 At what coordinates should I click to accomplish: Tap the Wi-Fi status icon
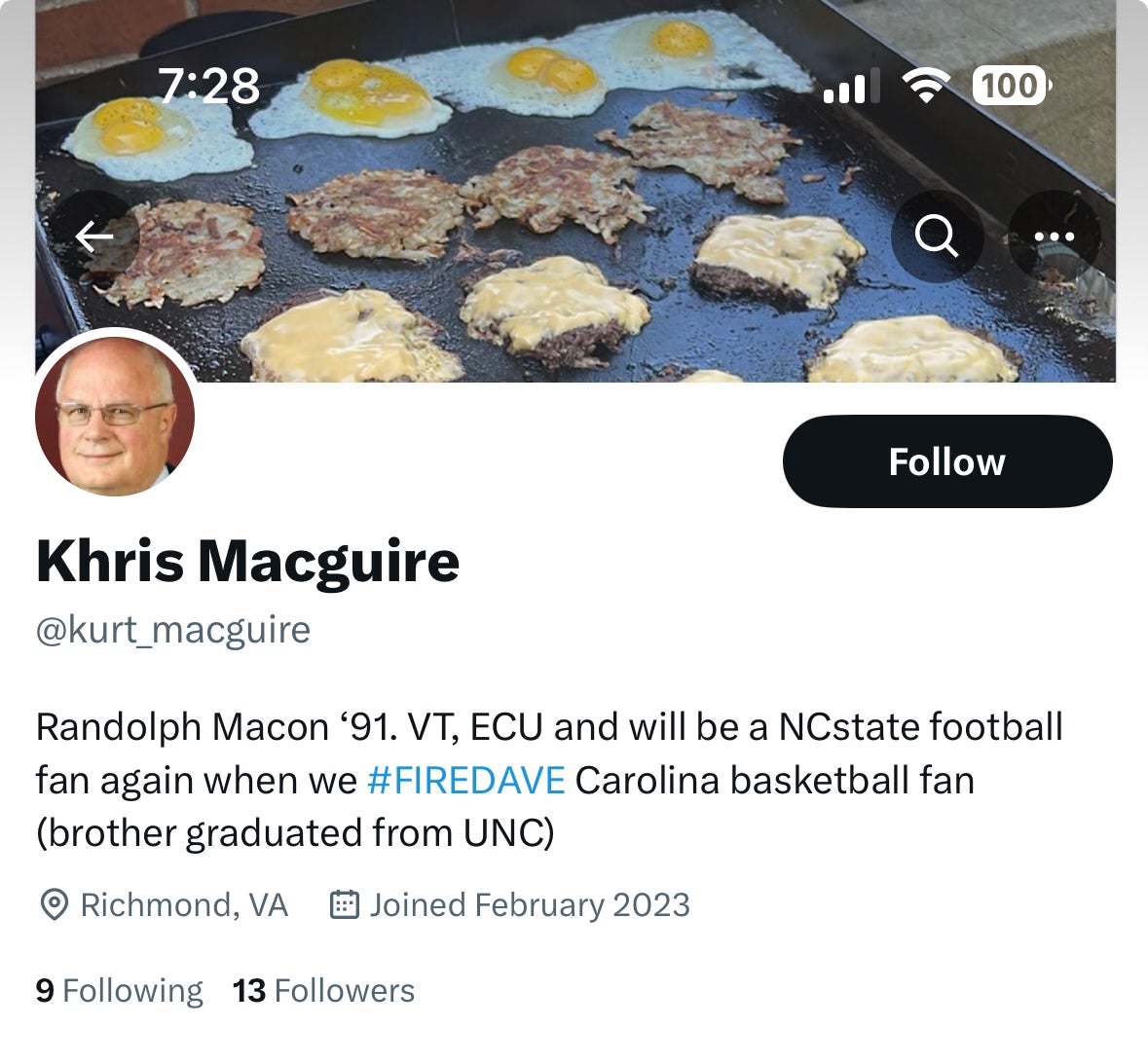coord(926,86)
